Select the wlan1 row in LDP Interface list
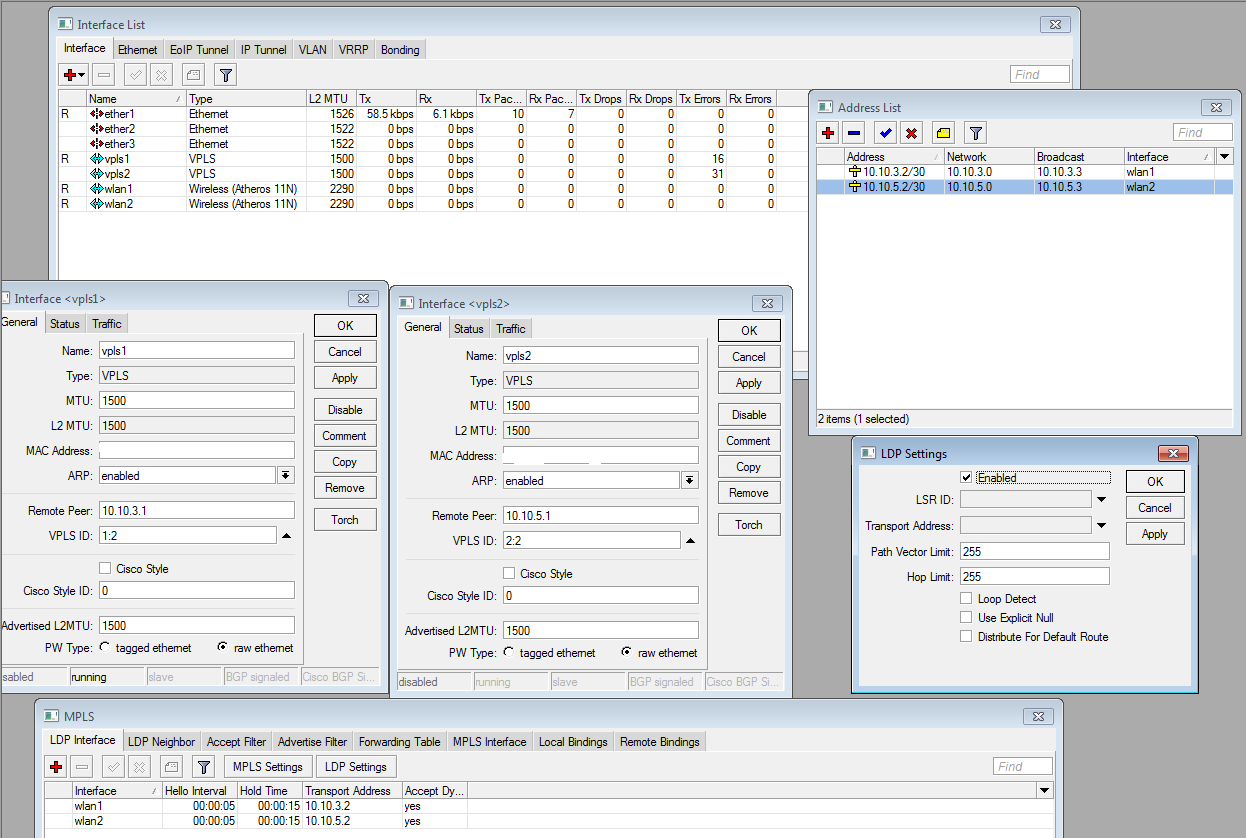 89,806
